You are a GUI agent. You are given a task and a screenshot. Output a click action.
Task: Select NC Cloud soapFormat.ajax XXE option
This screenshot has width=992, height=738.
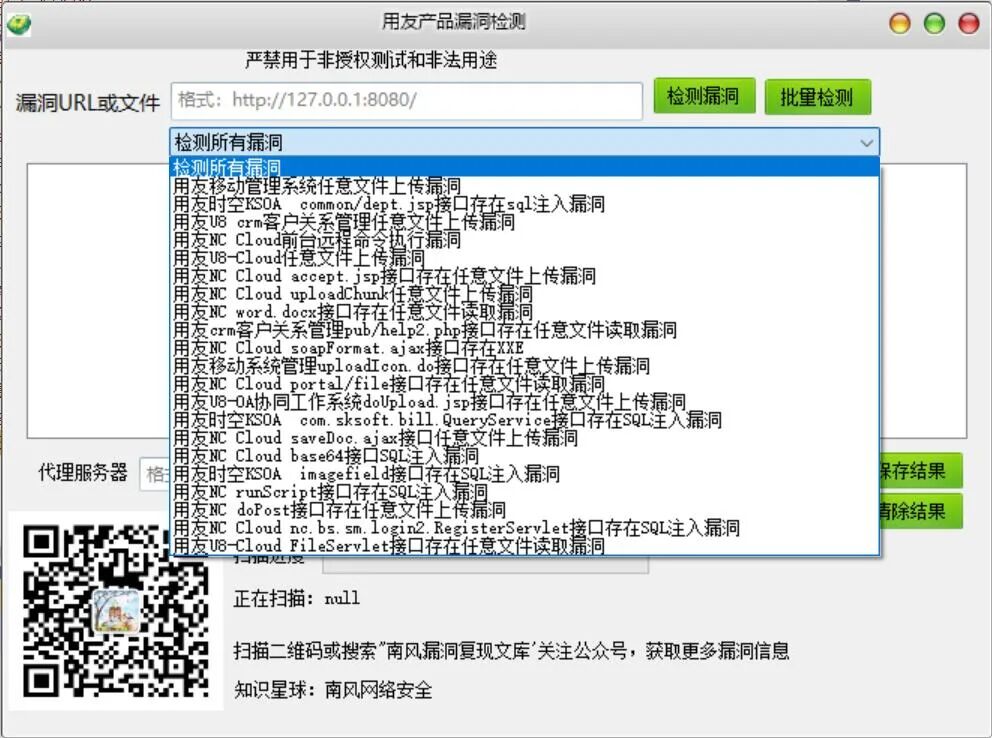(x=524, y=348)
